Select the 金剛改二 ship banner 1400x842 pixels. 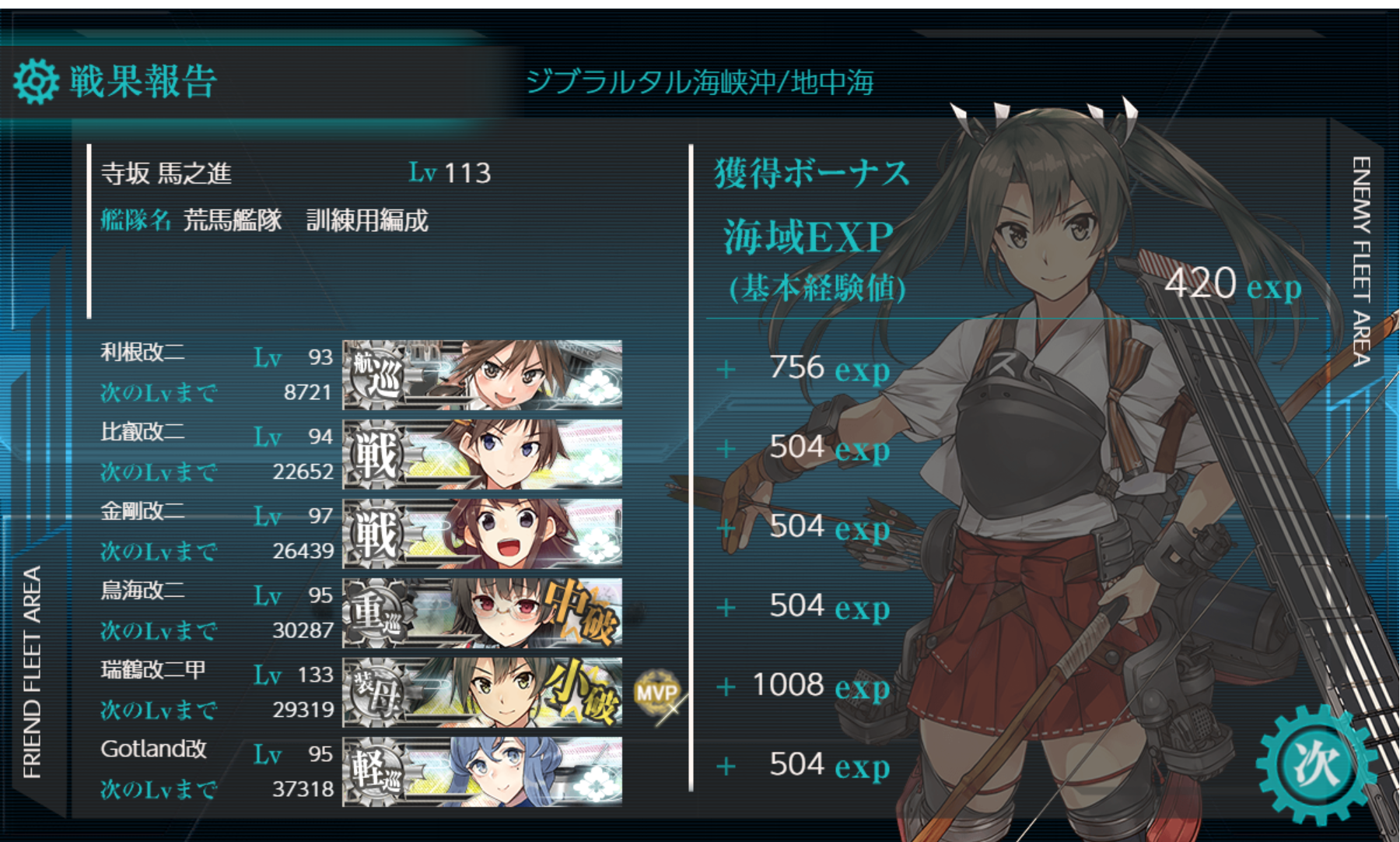482,533
